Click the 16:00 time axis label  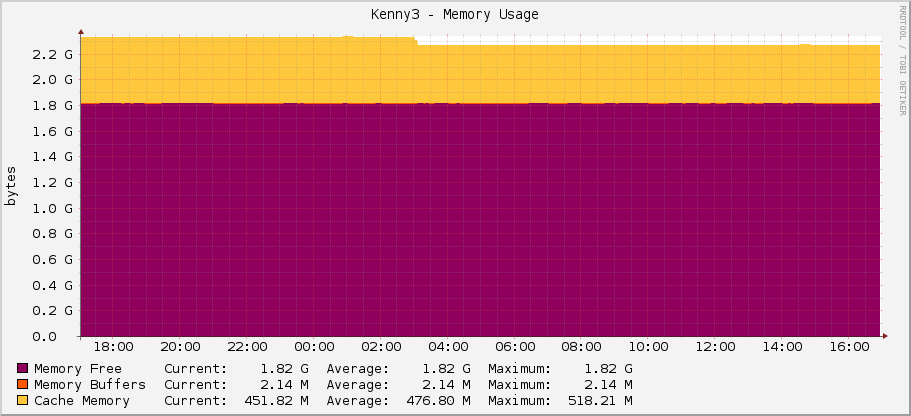click(x=849, y=347)
